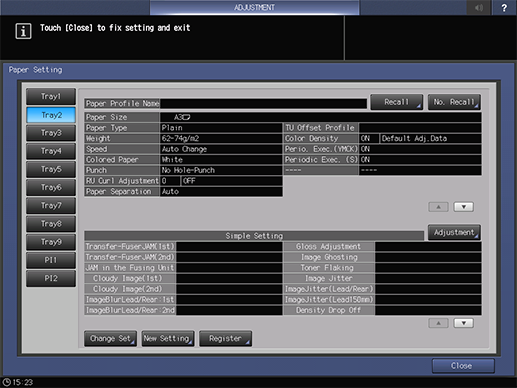Image resolution: width=517 pixels, height=388 pixels.
Task: Select Tray8
Action: 51,224
